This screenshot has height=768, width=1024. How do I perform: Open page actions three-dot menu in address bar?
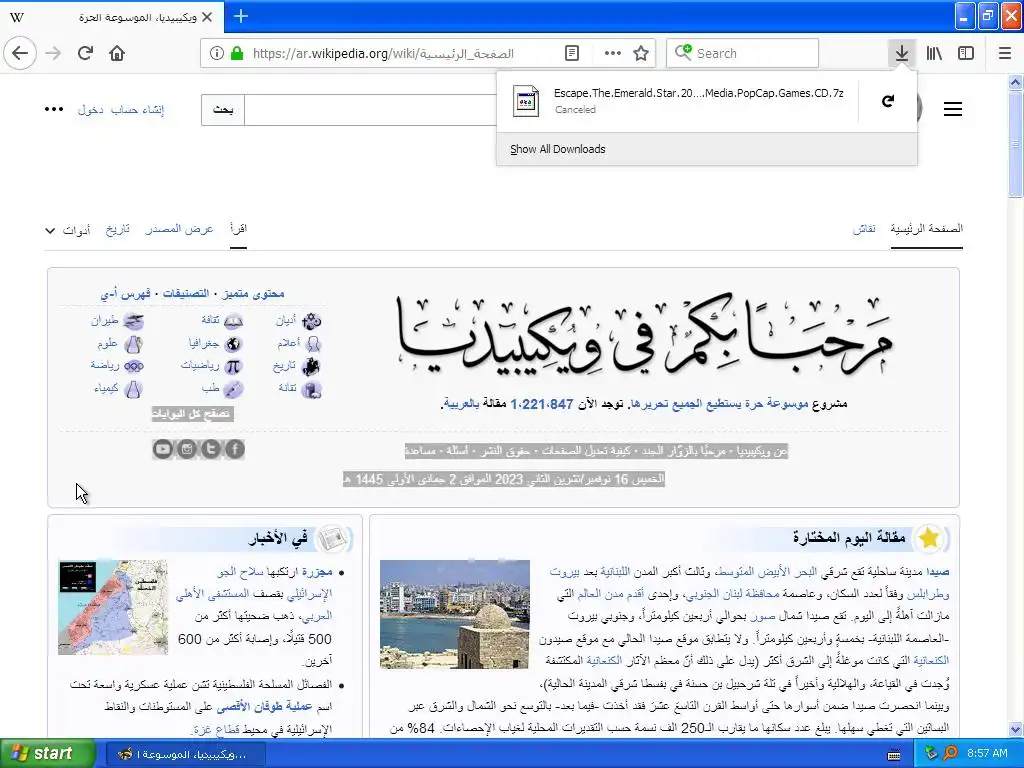613,54
